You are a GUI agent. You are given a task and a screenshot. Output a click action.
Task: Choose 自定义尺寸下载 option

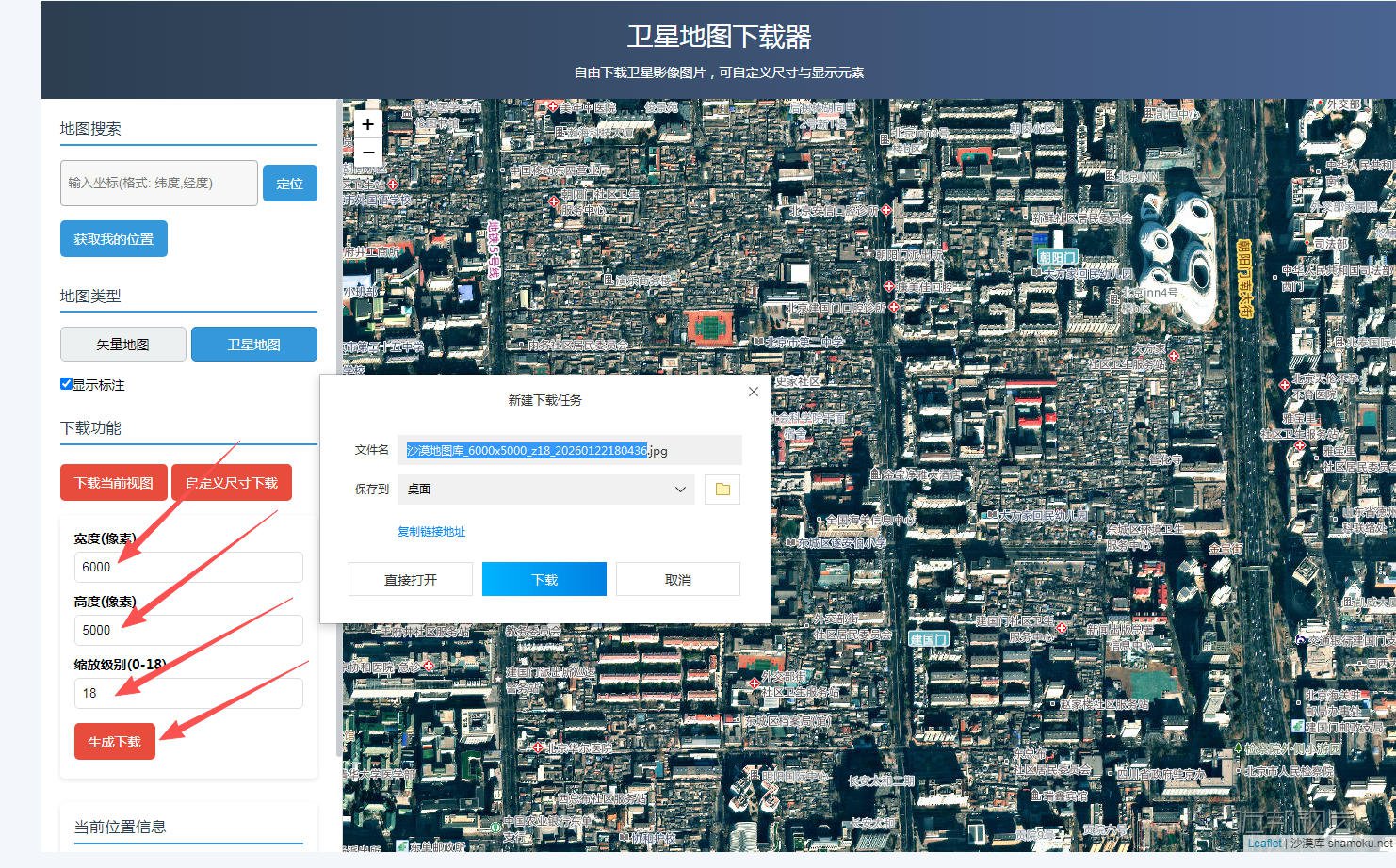(232, 483)
